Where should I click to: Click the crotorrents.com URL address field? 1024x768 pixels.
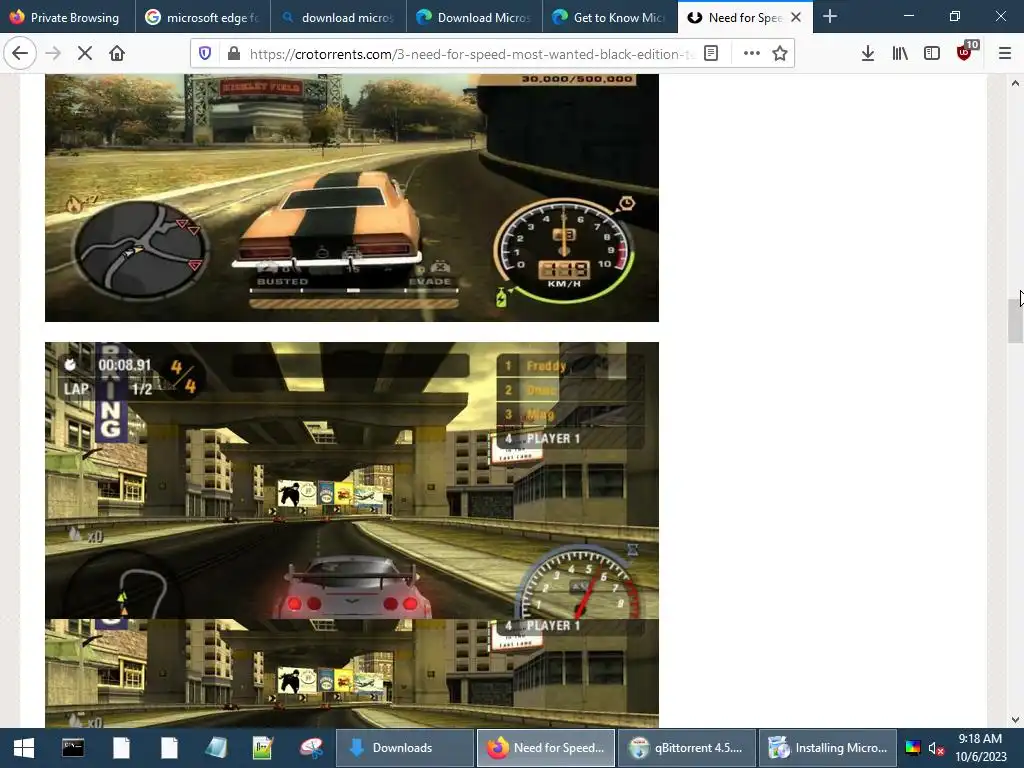pyautogui.click(x=470, y=54)
